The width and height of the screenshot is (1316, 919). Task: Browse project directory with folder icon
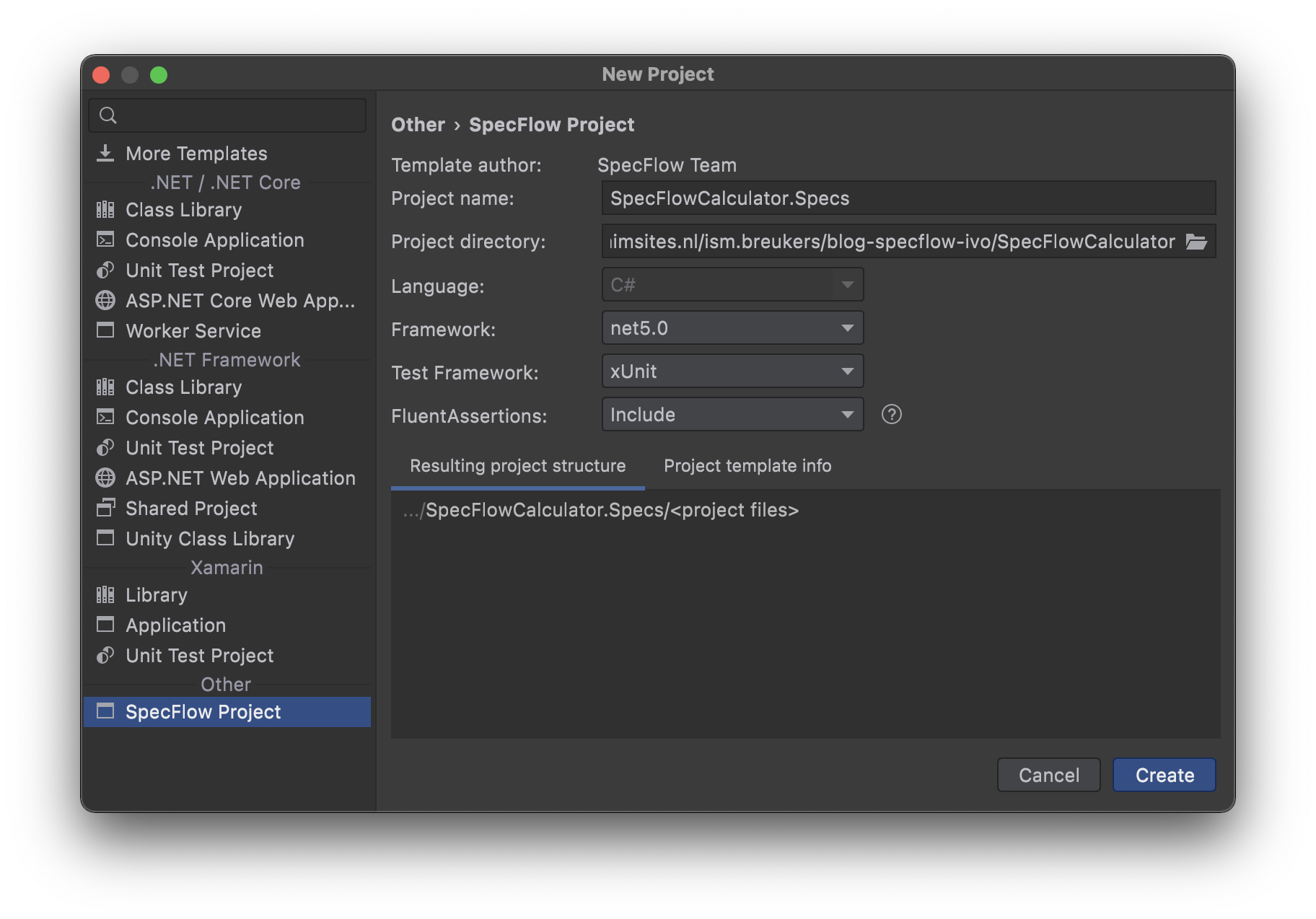click(1196, 242)
